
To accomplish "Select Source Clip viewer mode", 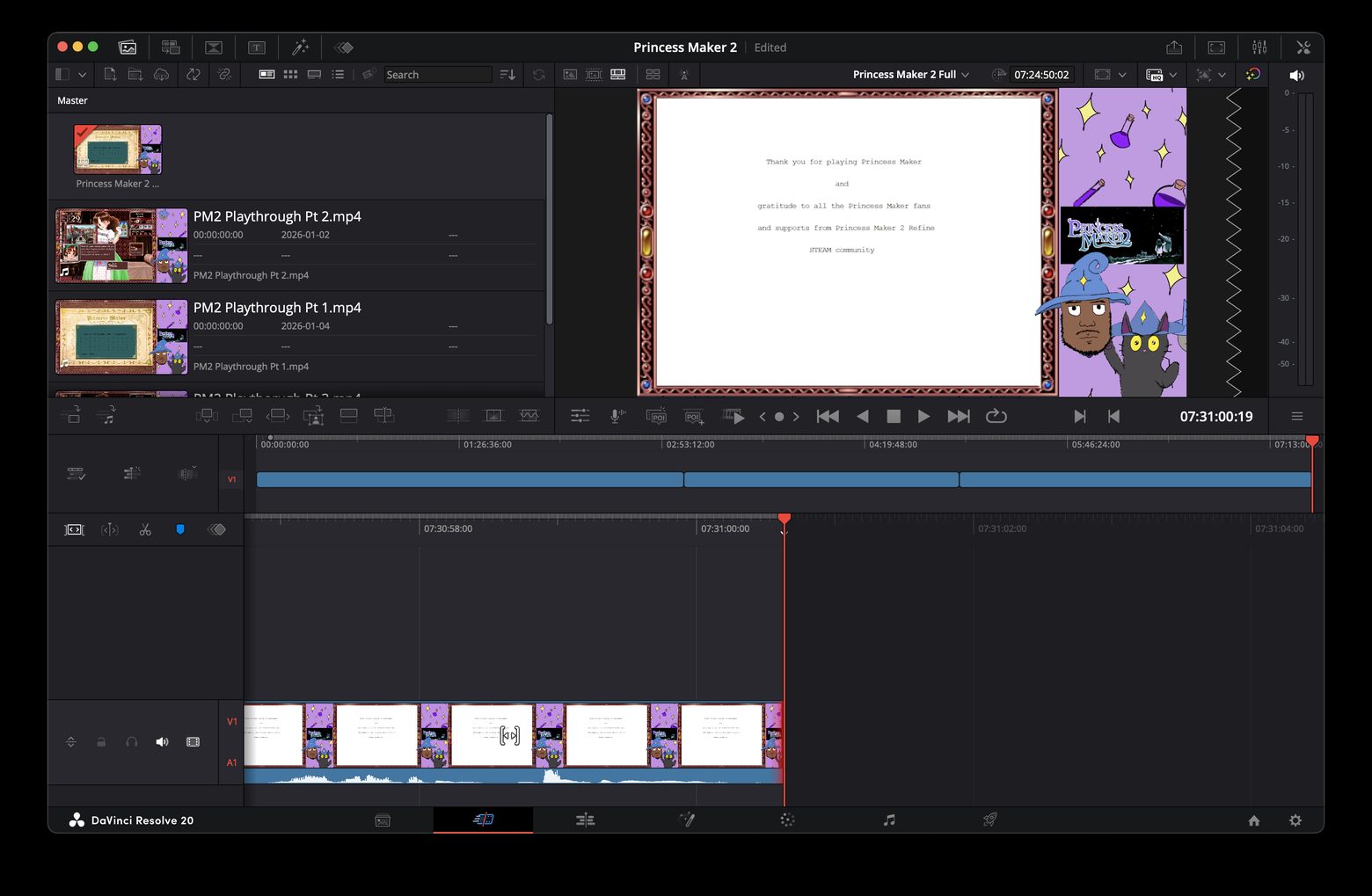I will [570, 75].
